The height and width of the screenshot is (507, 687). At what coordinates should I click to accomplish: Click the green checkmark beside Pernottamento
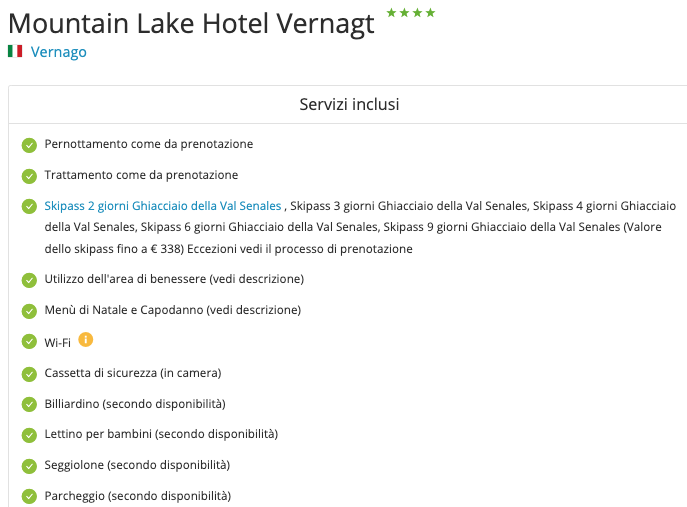[29, 145]
